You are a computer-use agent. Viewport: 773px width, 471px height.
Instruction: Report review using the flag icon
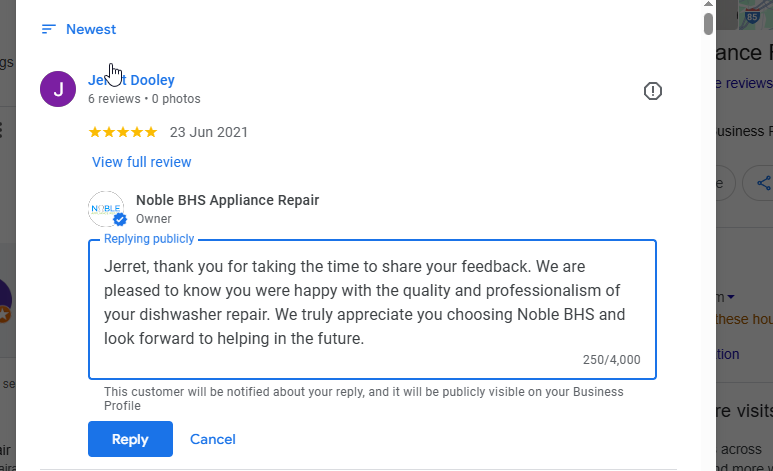pyautogui.click(x=653, y=92)
